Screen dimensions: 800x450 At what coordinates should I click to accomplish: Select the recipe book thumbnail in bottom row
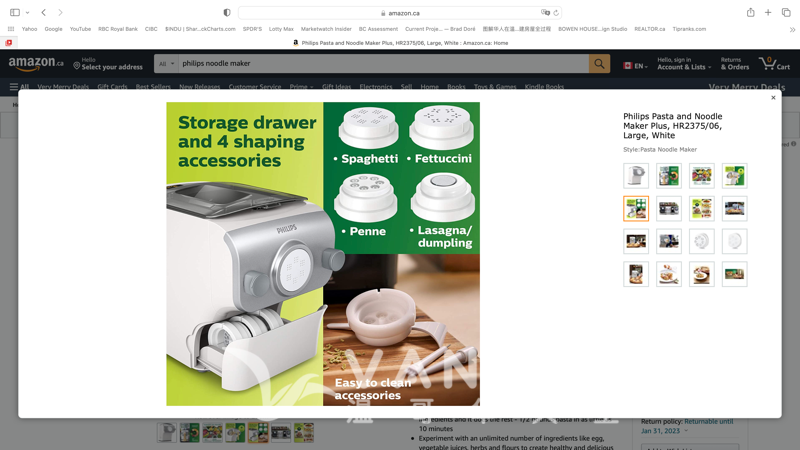(x=636, y=274)
